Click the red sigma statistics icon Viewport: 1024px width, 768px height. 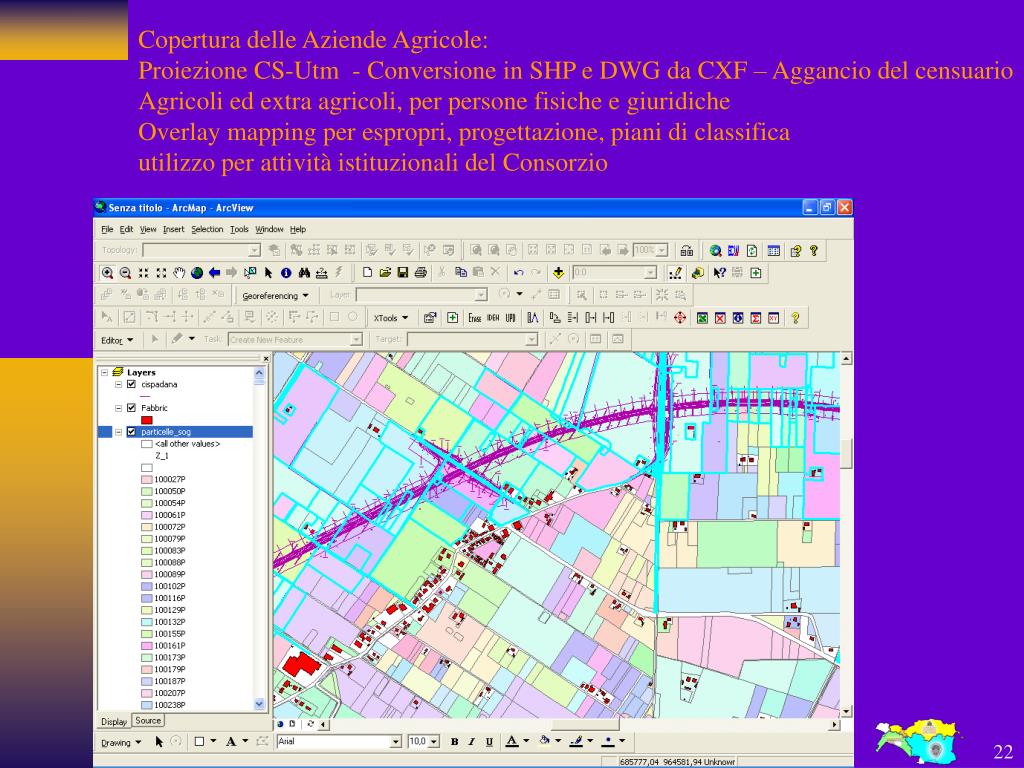[x=756, y=318]
